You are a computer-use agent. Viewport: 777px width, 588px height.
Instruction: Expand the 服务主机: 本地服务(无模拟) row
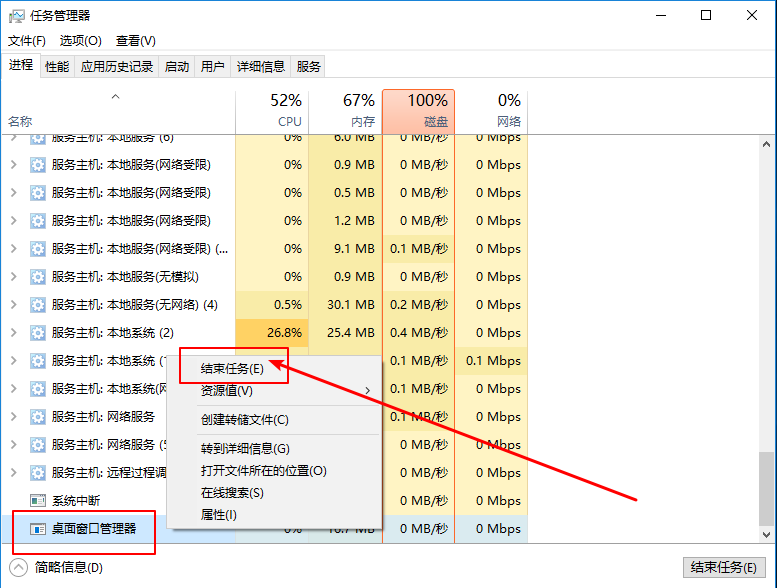14,277
